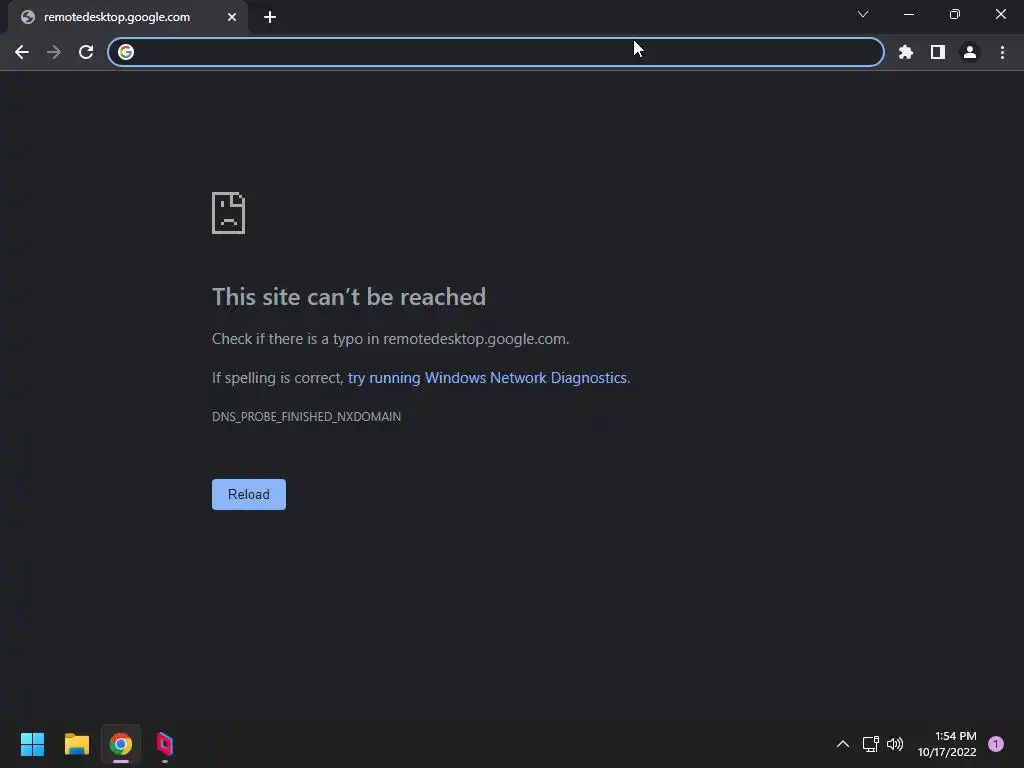
Task: Click the 'This site can't be reached' heading
Action: (349, 297)
